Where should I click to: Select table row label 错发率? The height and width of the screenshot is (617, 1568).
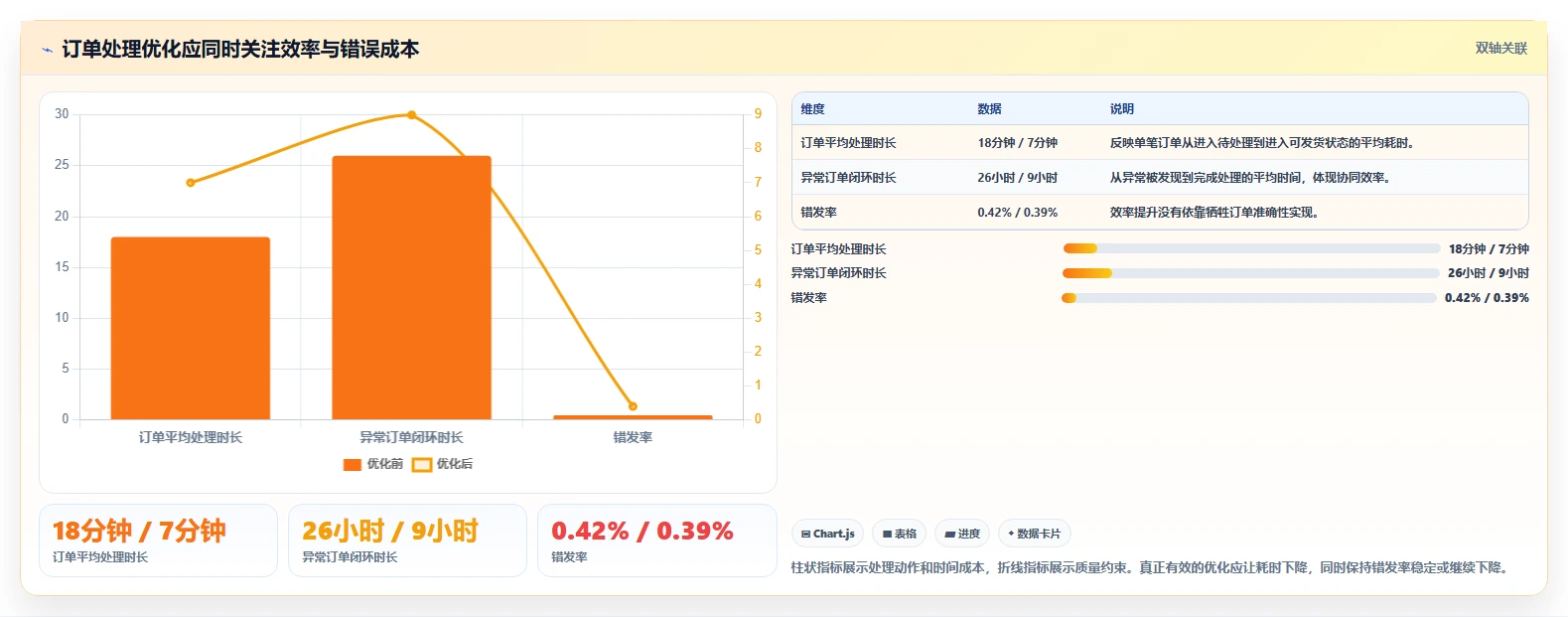(818, 213)
